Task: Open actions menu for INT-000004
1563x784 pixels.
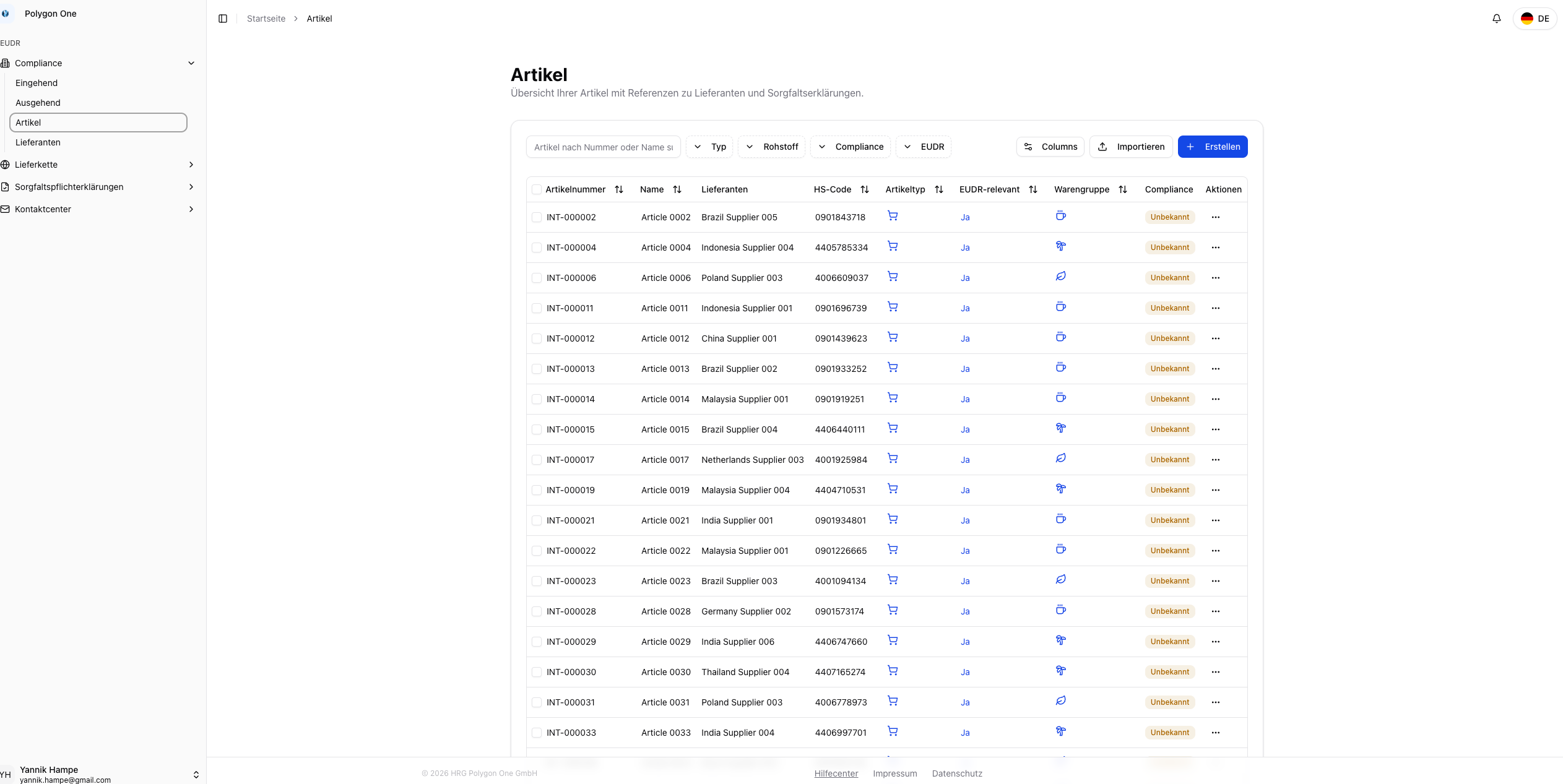Action: coord(1215,248)
